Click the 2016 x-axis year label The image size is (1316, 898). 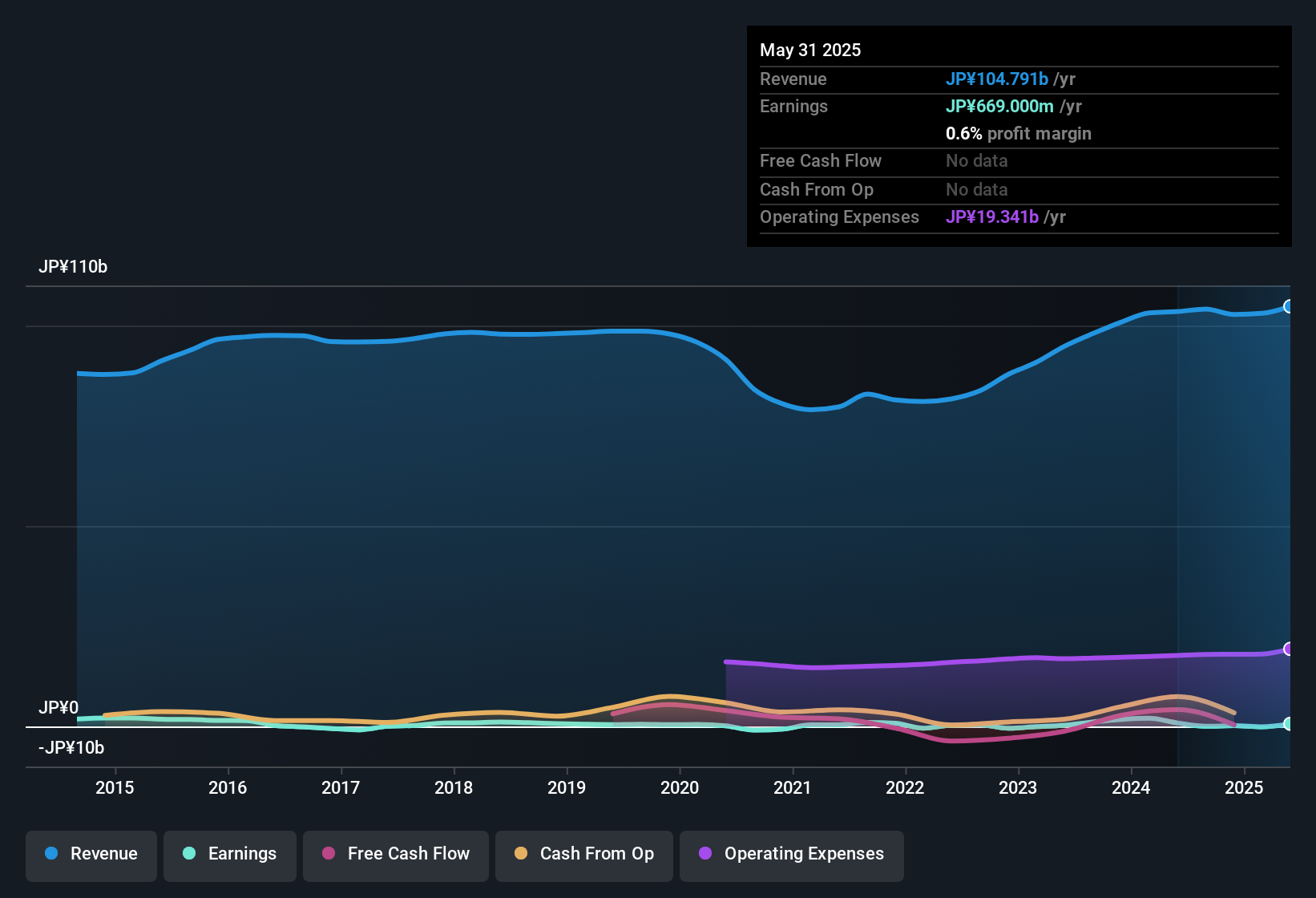(228, 787)
